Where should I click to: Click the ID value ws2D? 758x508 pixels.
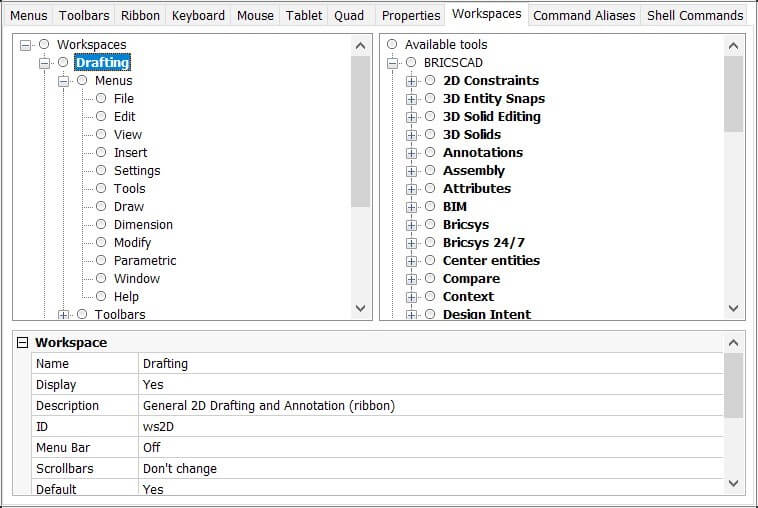[430, 426]
